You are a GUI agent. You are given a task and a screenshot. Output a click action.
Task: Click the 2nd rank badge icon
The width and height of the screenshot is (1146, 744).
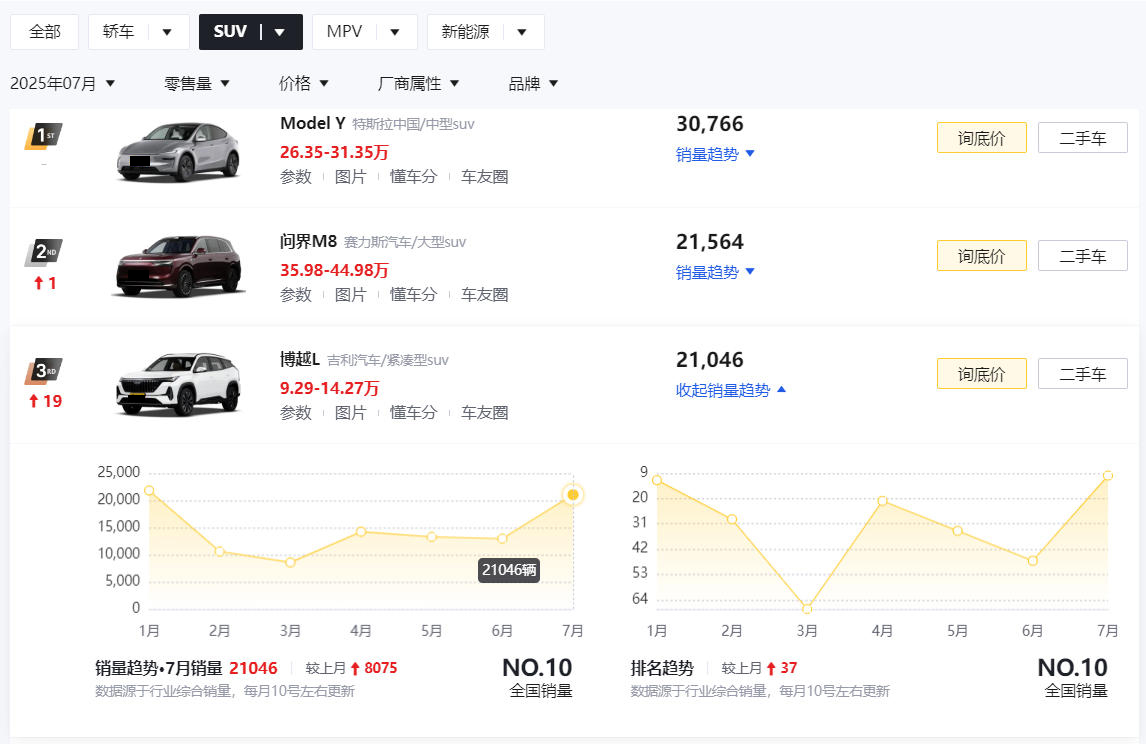coord(44,253)
